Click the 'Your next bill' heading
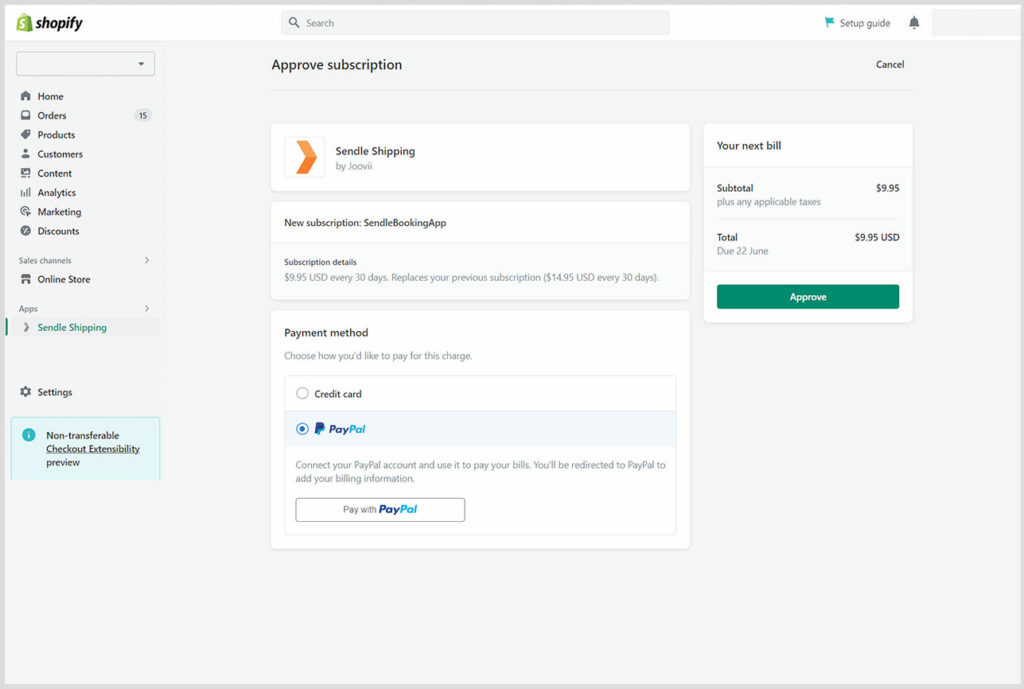Viewport: 1024px width, 689px height. pos(748,146)
